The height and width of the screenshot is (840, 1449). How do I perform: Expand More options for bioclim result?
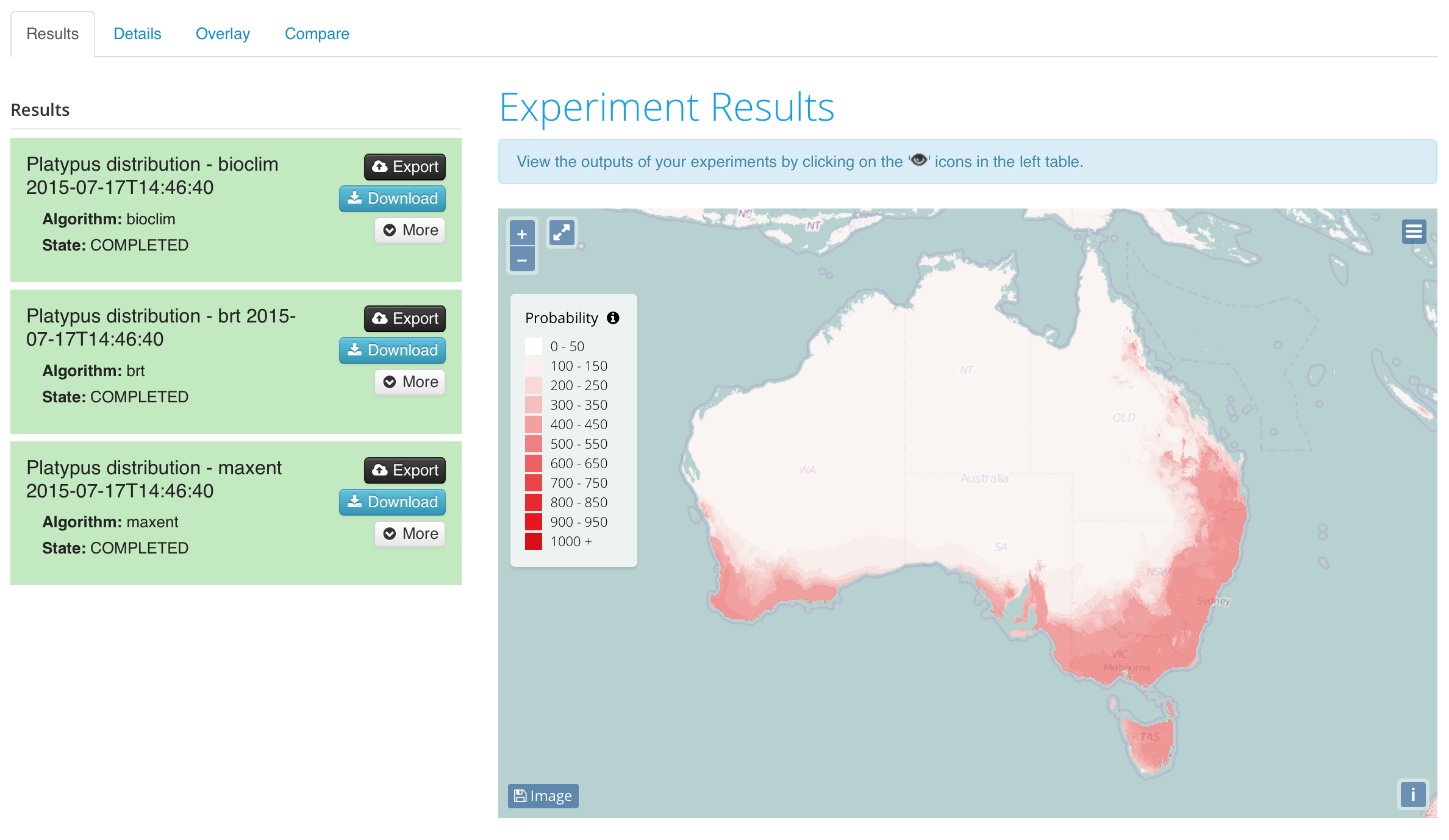(x=410, y=230)
